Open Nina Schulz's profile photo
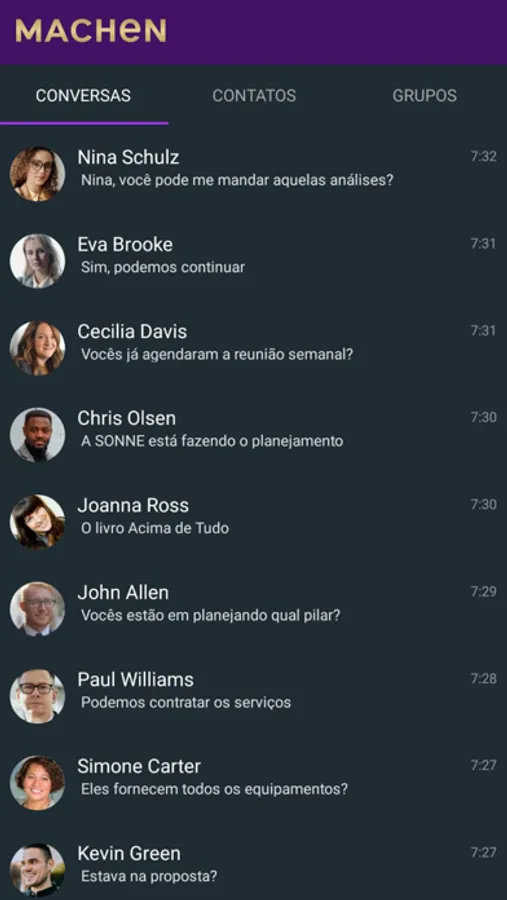The height and width of the screenshot is (900, 507). point(37,174)
